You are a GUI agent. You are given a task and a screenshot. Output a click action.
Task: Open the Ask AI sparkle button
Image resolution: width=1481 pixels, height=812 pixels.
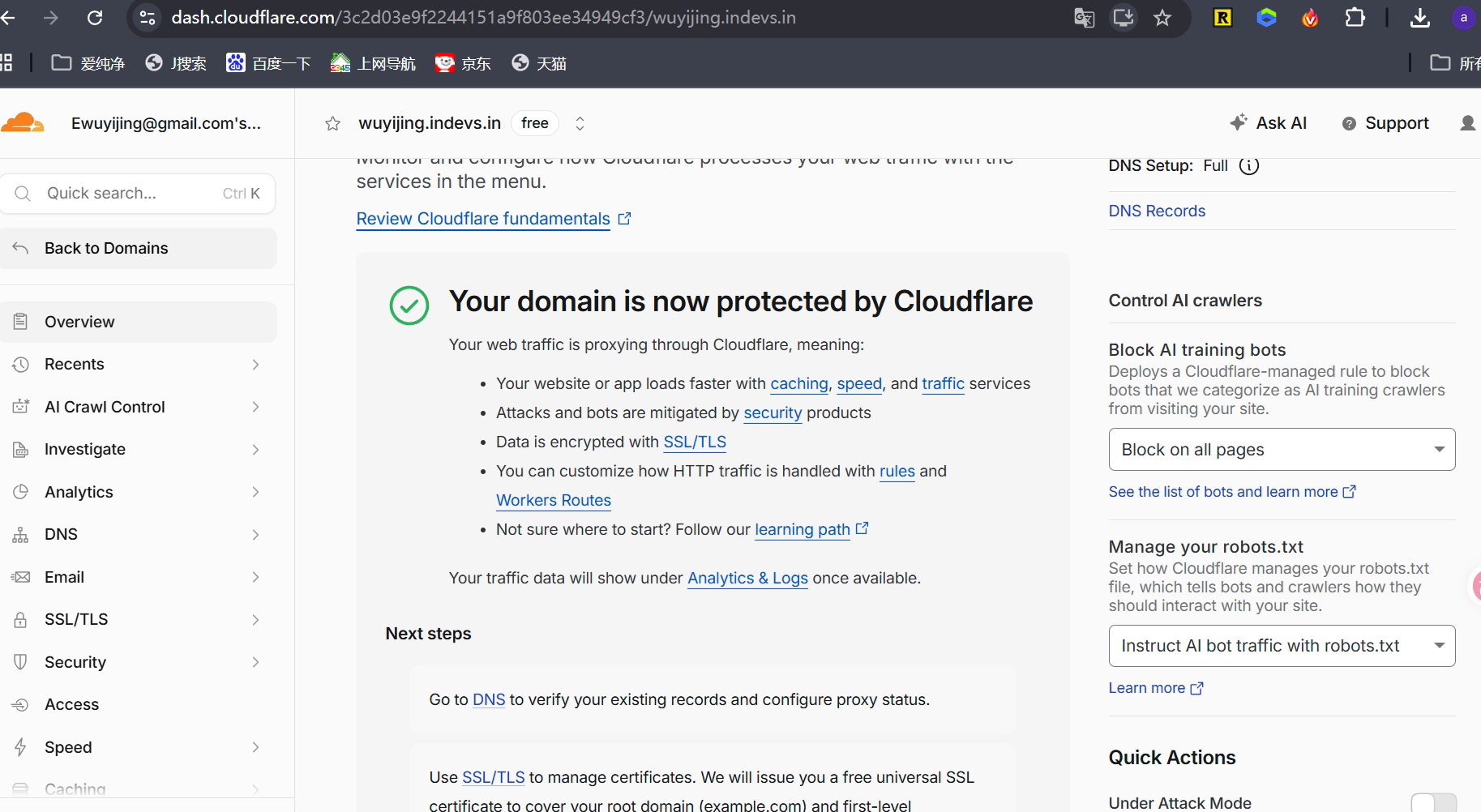point(1268,123)
